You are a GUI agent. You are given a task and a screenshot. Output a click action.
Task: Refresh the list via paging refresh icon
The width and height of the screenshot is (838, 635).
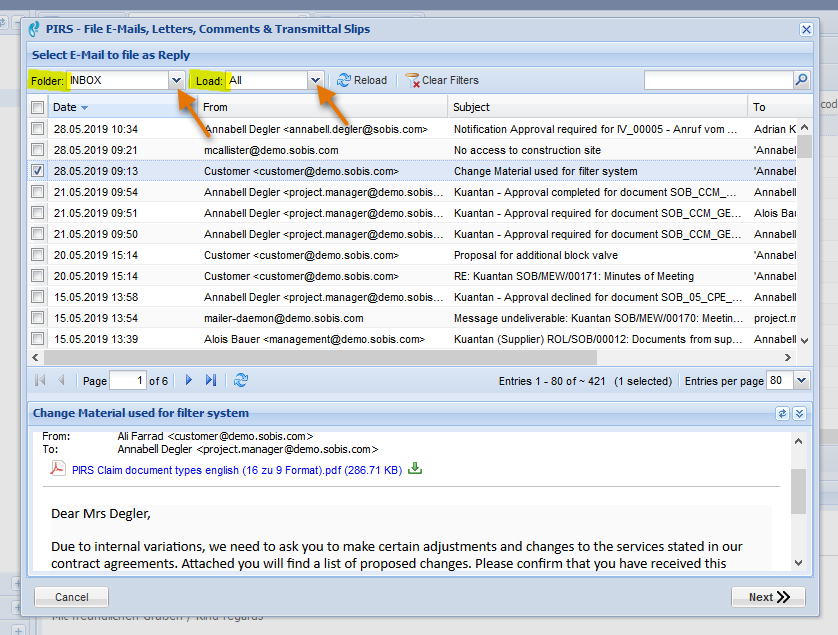pyautogui.click(x=240, y=380)
